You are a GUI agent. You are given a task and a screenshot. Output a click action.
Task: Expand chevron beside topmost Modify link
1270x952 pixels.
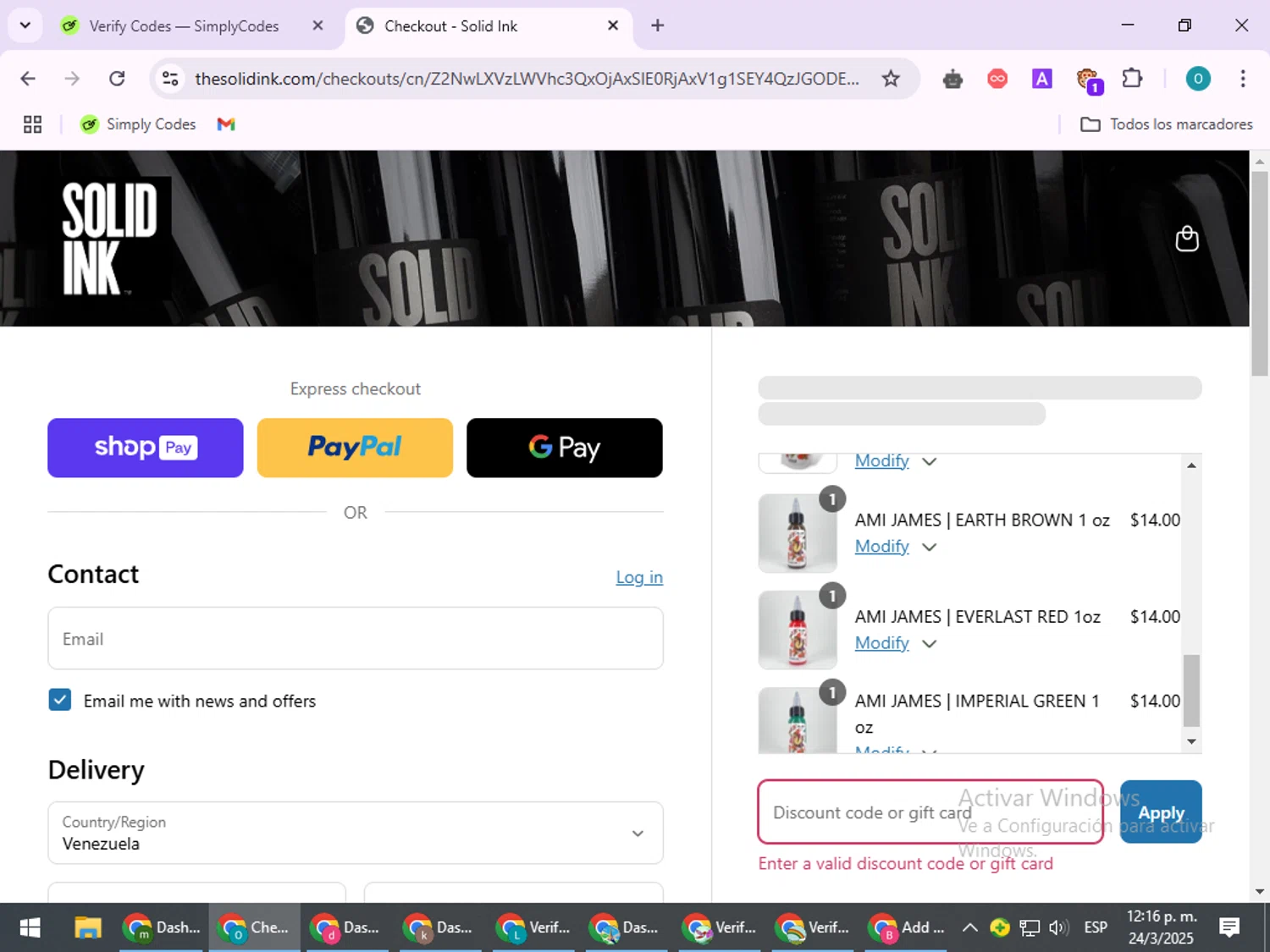tap(929, 461)
